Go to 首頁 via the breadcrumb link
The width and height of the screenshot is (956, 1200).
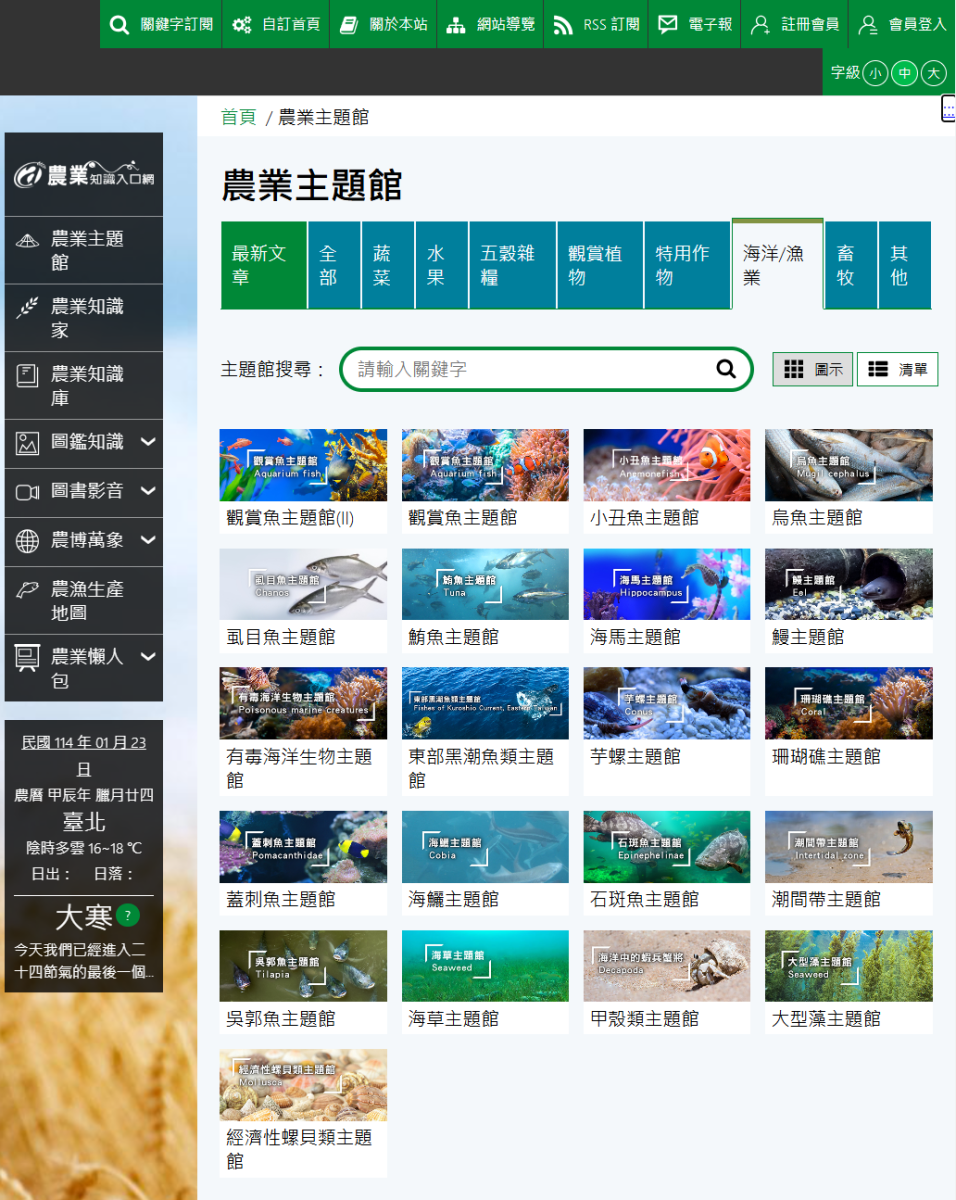[237, 116]
